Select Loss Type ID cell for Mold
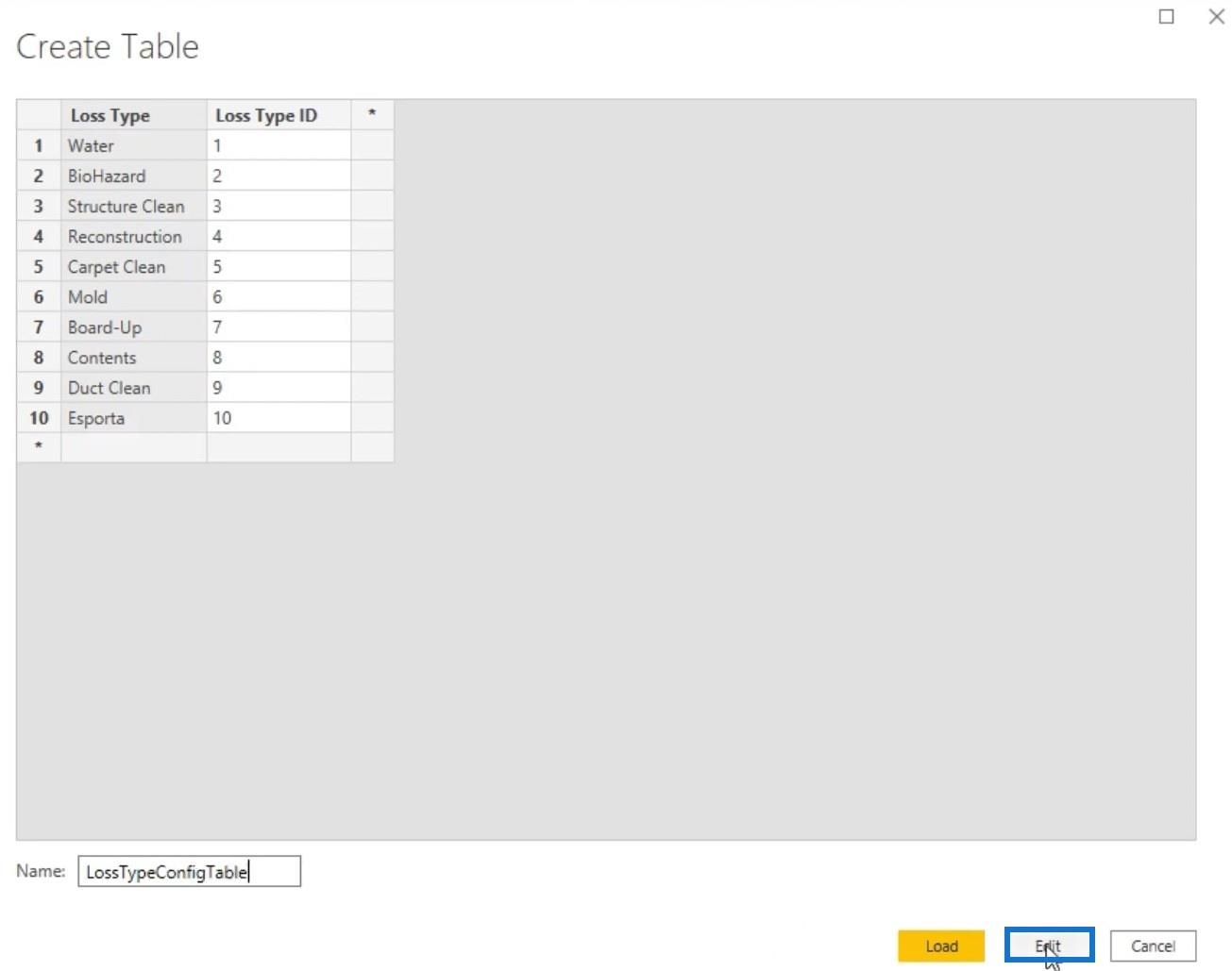This screenshot has height=971, width=1232. coord(278,296)
